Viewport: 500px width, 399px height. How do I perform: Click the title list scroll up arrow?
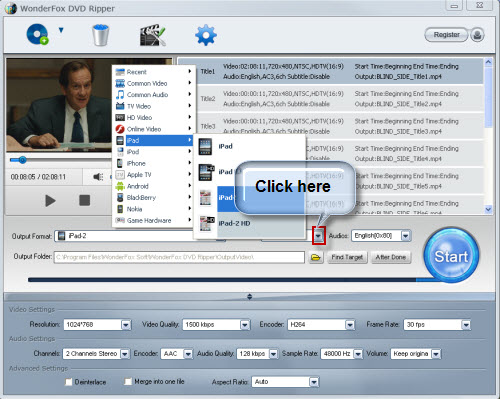pyautogui.click(x=488, y=62)
